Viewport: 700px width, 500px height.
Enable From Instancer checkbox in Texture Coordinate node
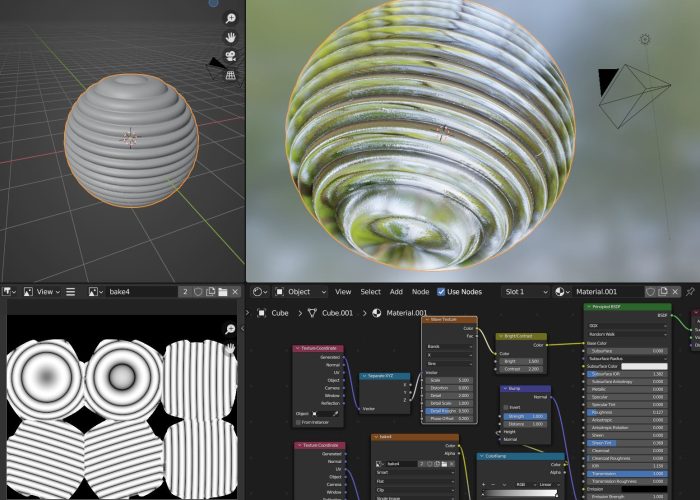point(299,424)
